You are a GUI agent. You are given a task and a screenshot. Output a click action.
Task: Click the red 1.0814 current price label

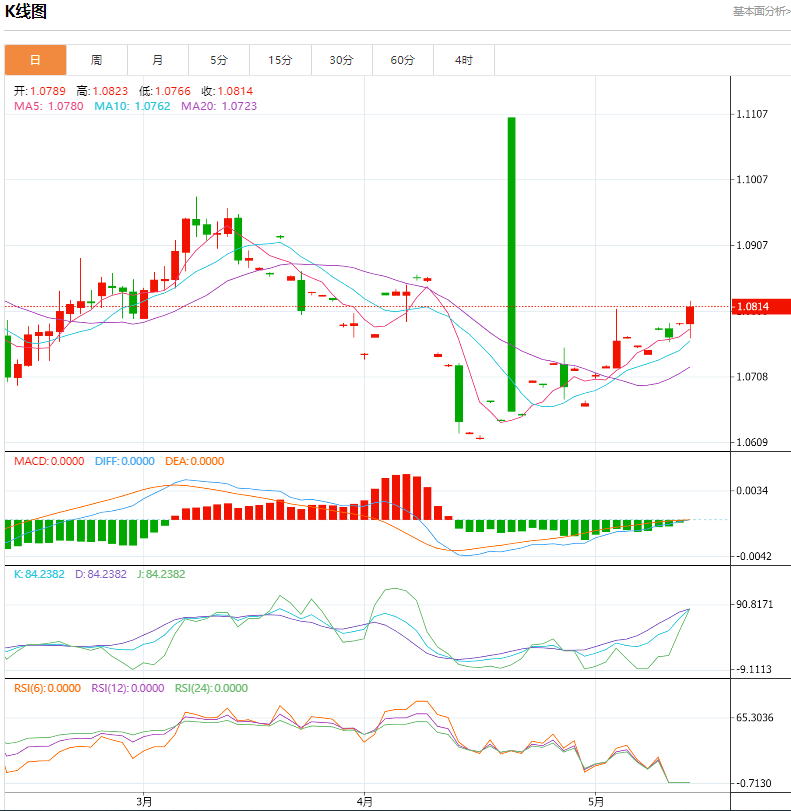click(760, 307)
